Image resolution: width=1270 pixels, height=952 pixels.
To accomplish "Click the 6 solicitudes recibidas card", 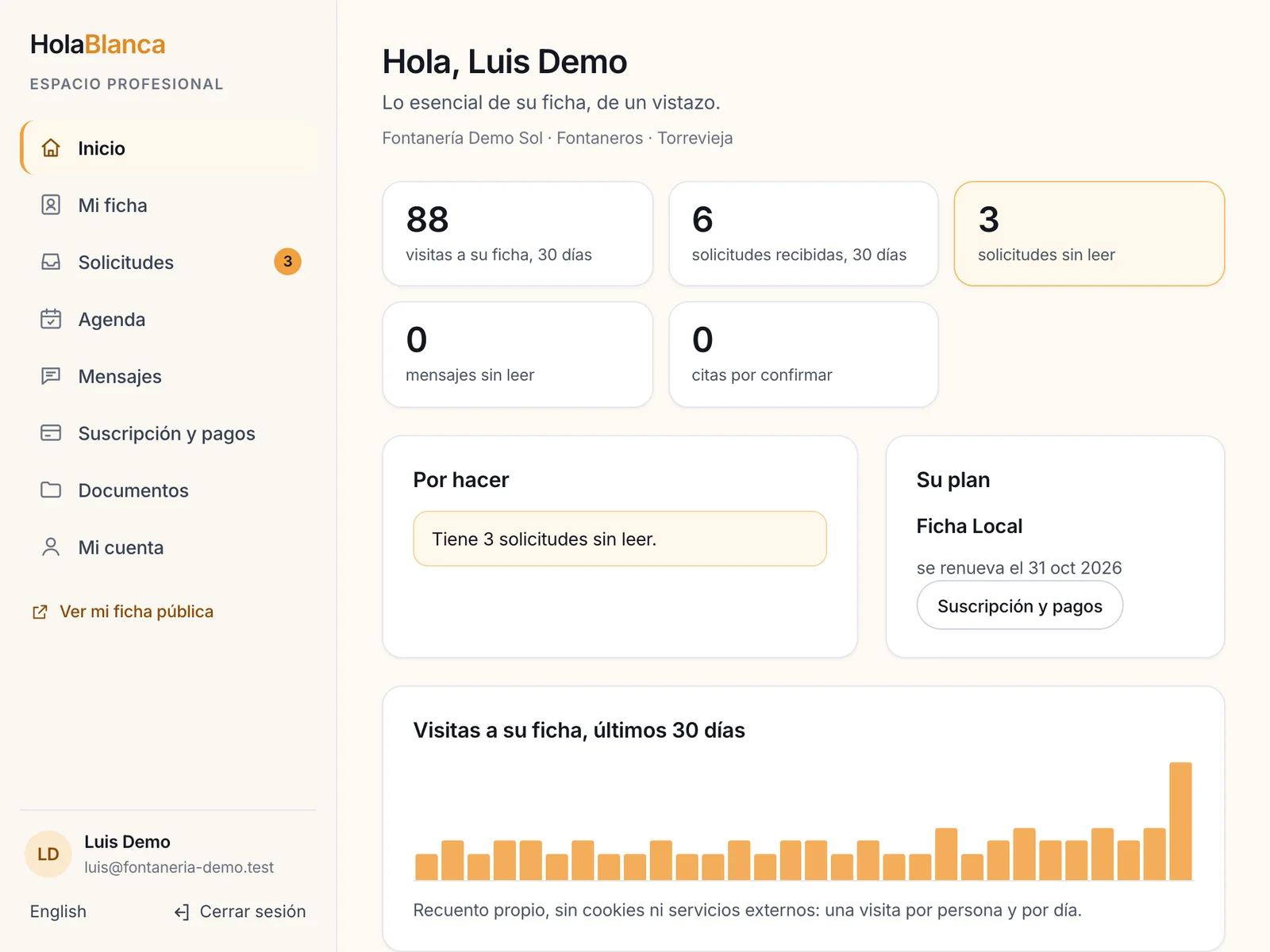I will coord(803,234).
